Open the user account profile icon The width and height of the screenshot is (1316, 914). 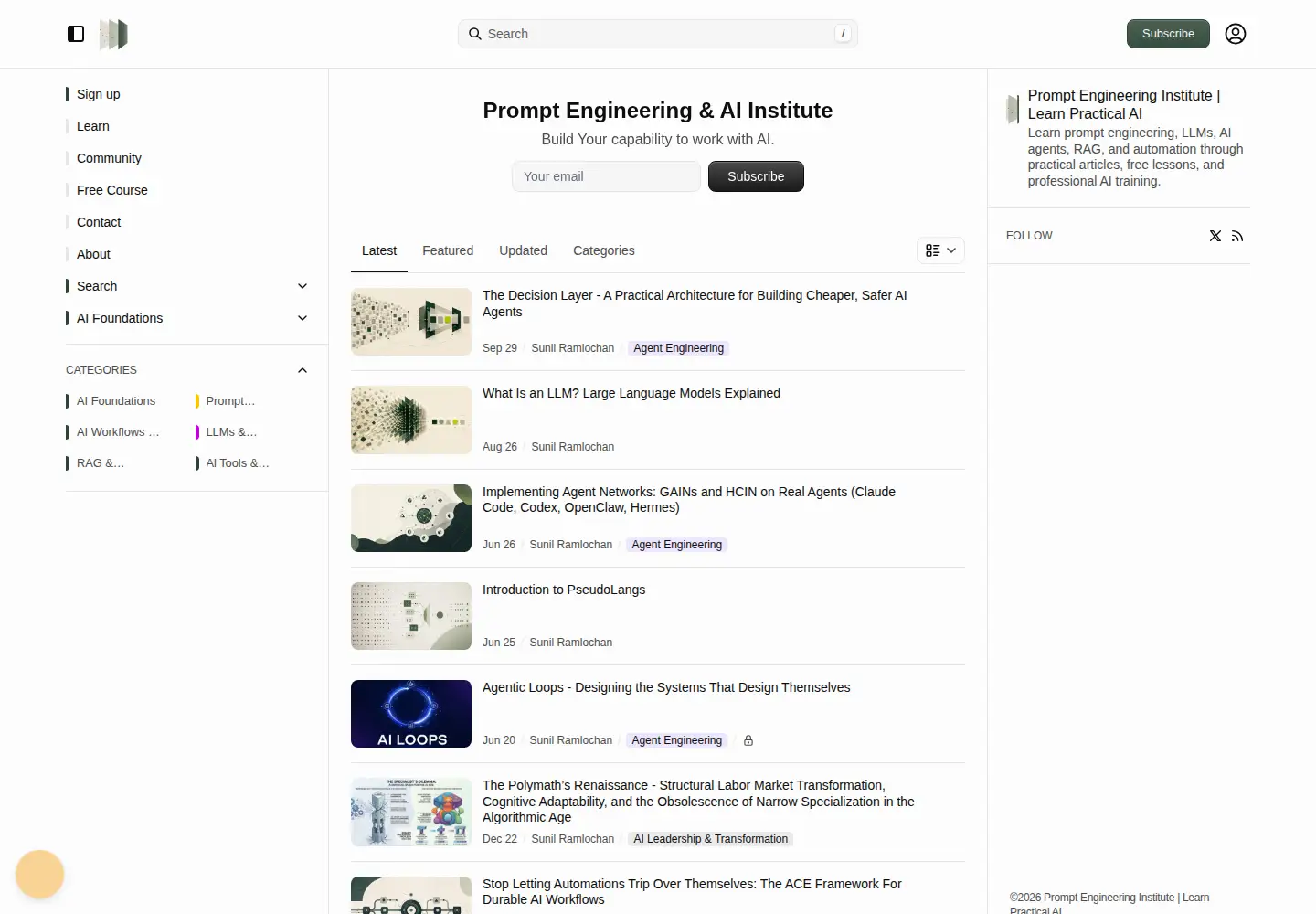[x=1236, y=34]
